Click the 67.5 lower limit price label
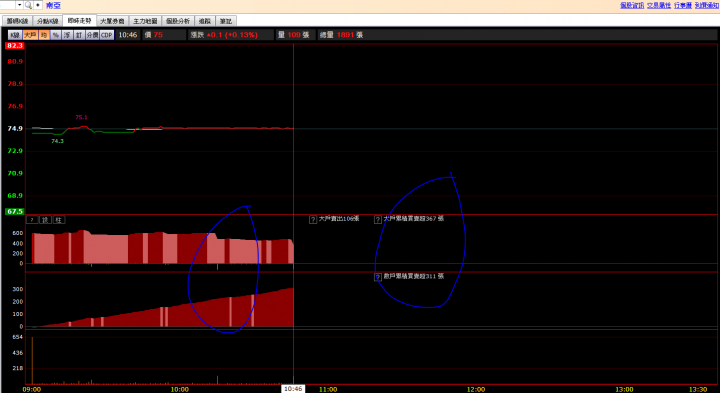Viewport: 720px width, 393px height. (x=15, y=212)
